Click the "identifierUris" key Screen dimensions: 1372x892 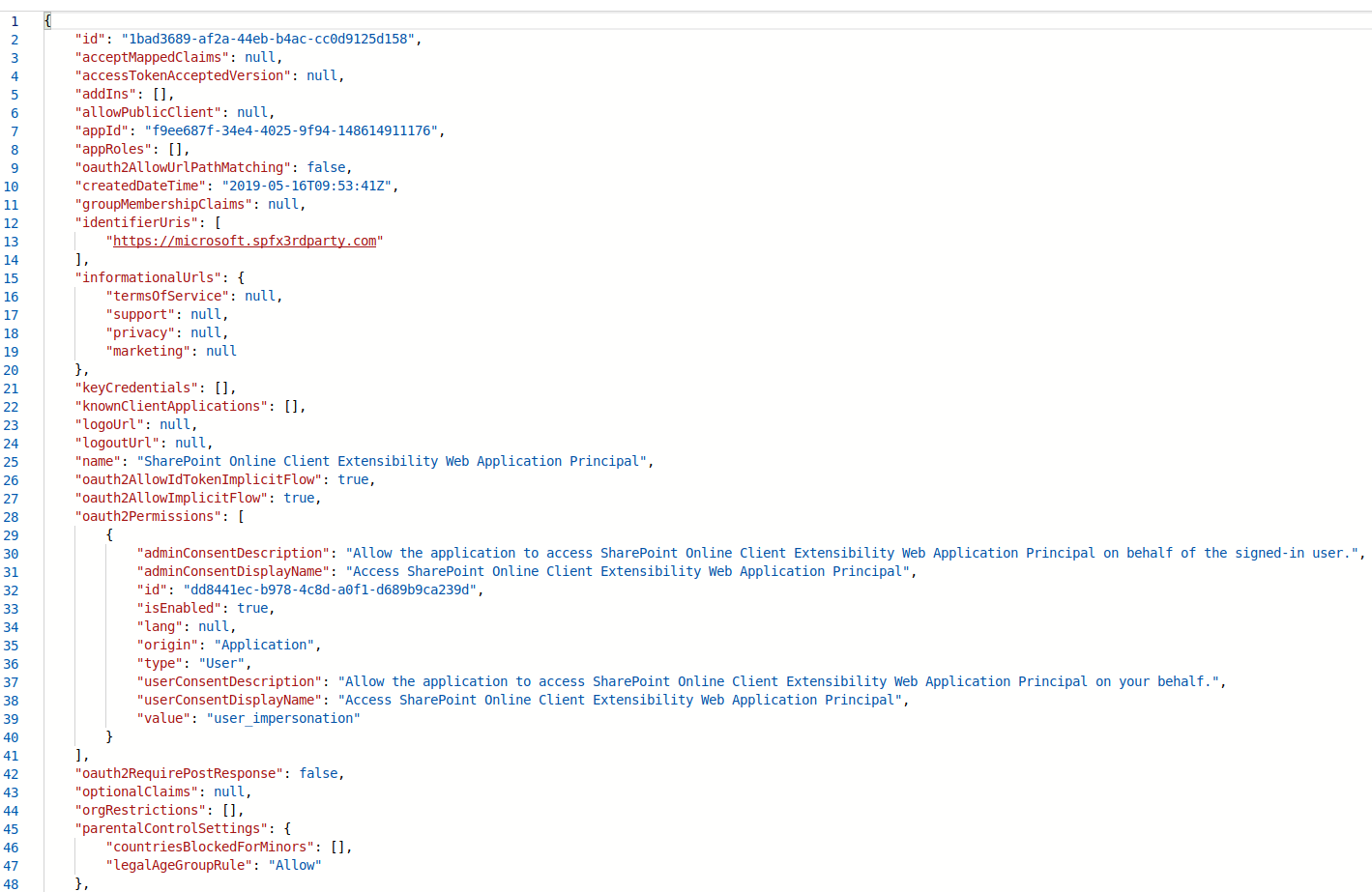[136, 222]
